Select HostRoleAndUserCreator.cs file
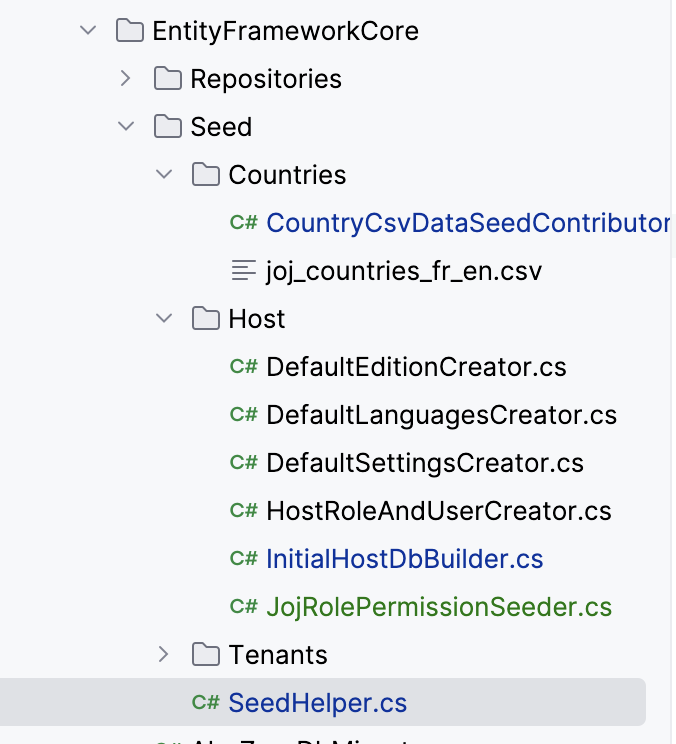This screenshot has width=676, height=744. click(x=438, y=511)
